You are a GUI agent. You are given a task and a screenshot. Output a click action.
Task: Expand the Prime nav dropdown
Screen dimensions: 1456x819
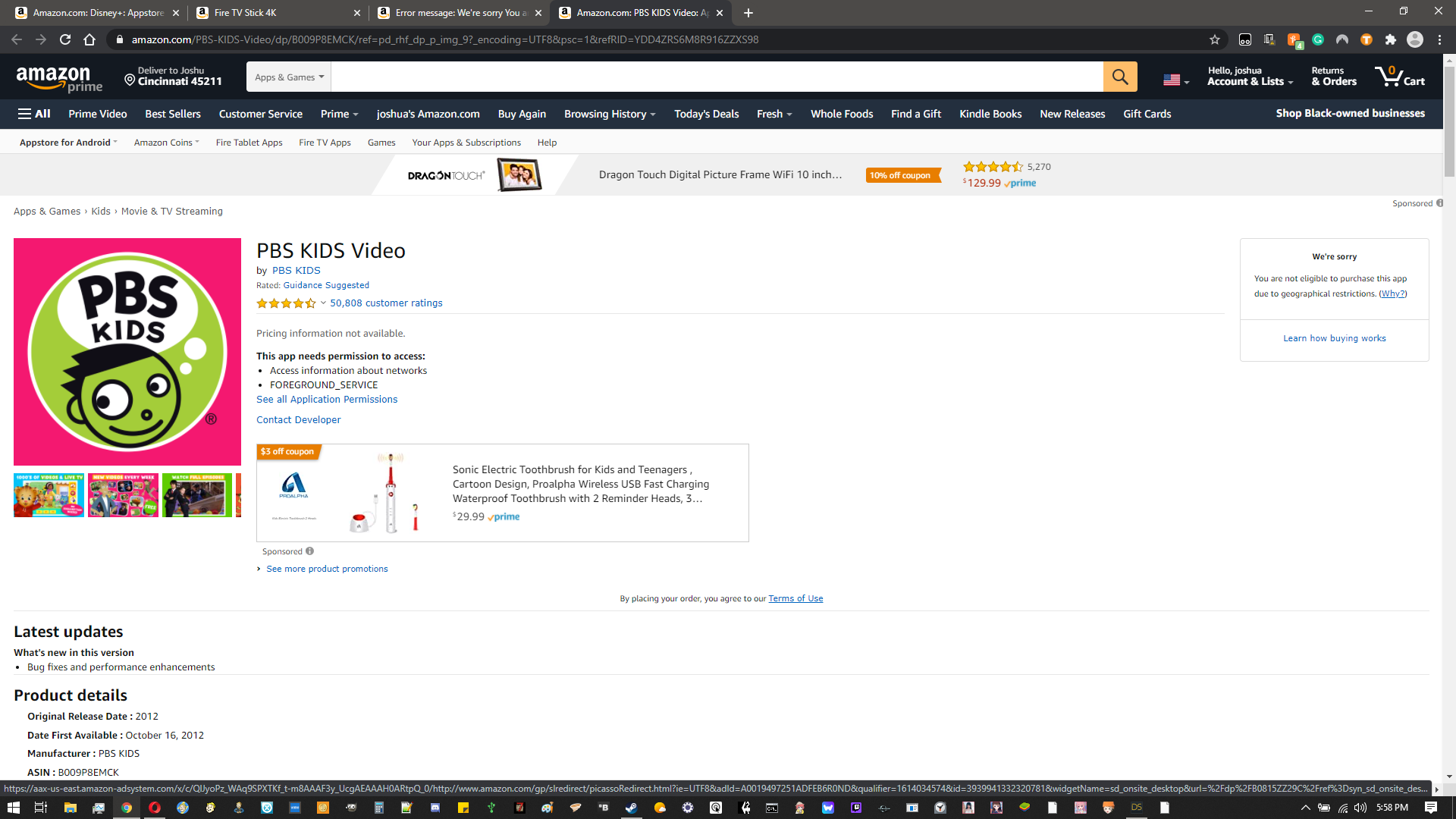(x=339, y=114)
